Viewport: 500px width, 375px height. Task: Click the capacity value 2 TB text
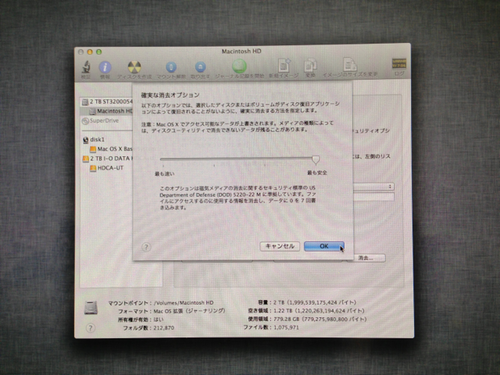coord(278,303)
